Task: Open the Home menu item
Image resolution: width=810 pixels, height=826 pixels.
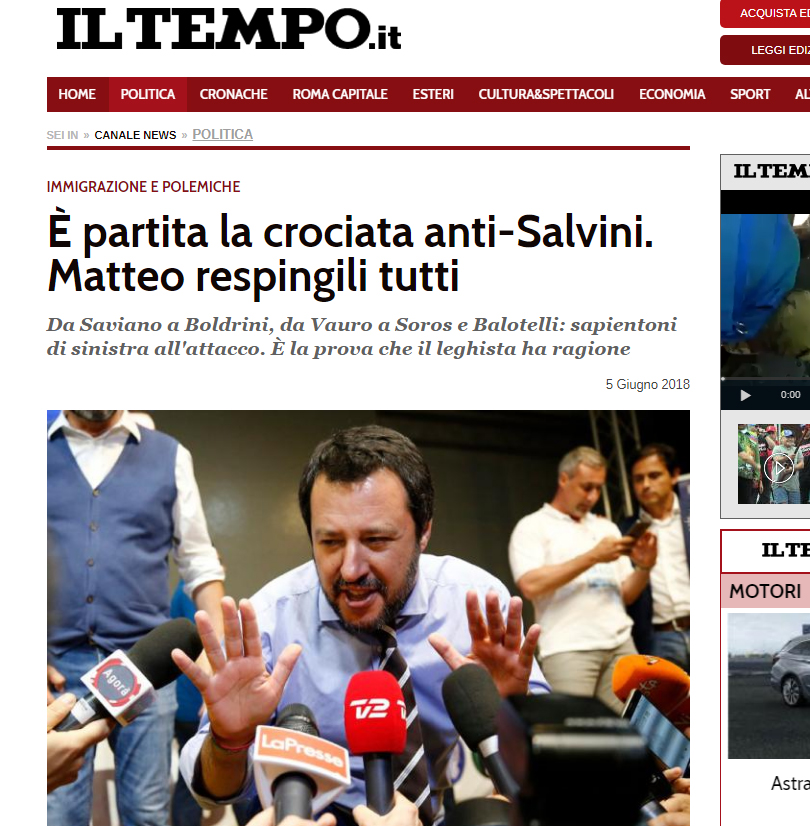Action: (x=77, y=94)
